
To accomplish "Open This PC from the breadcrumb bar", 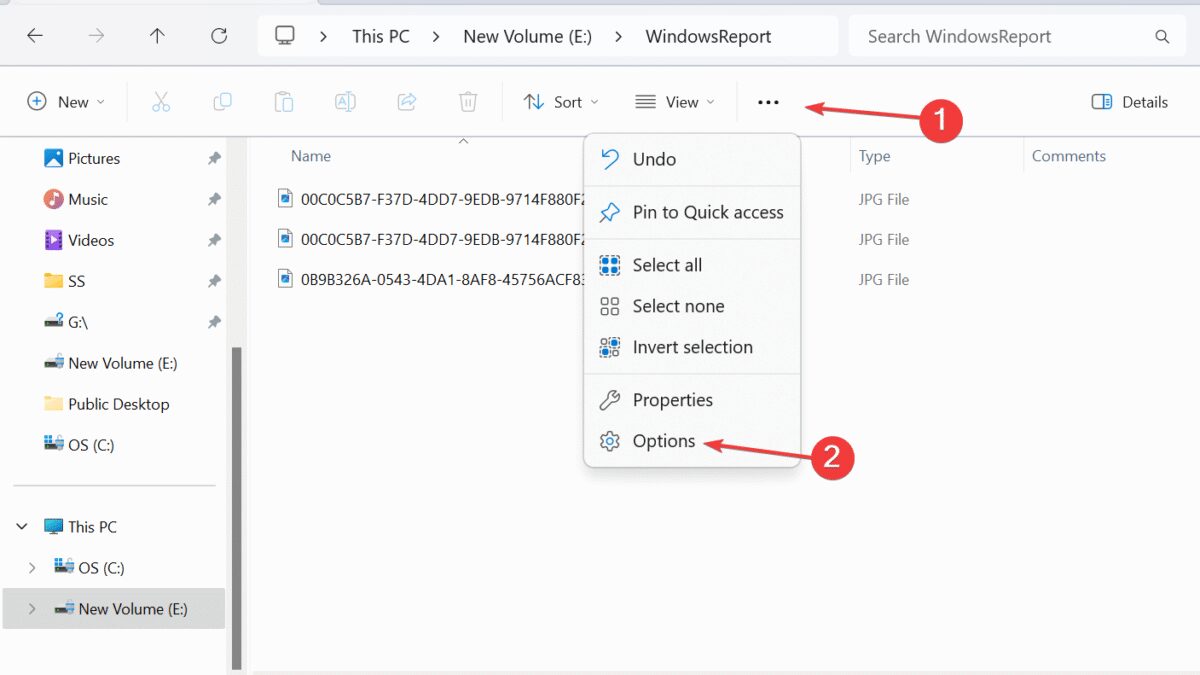I will [x=380, y=36].
